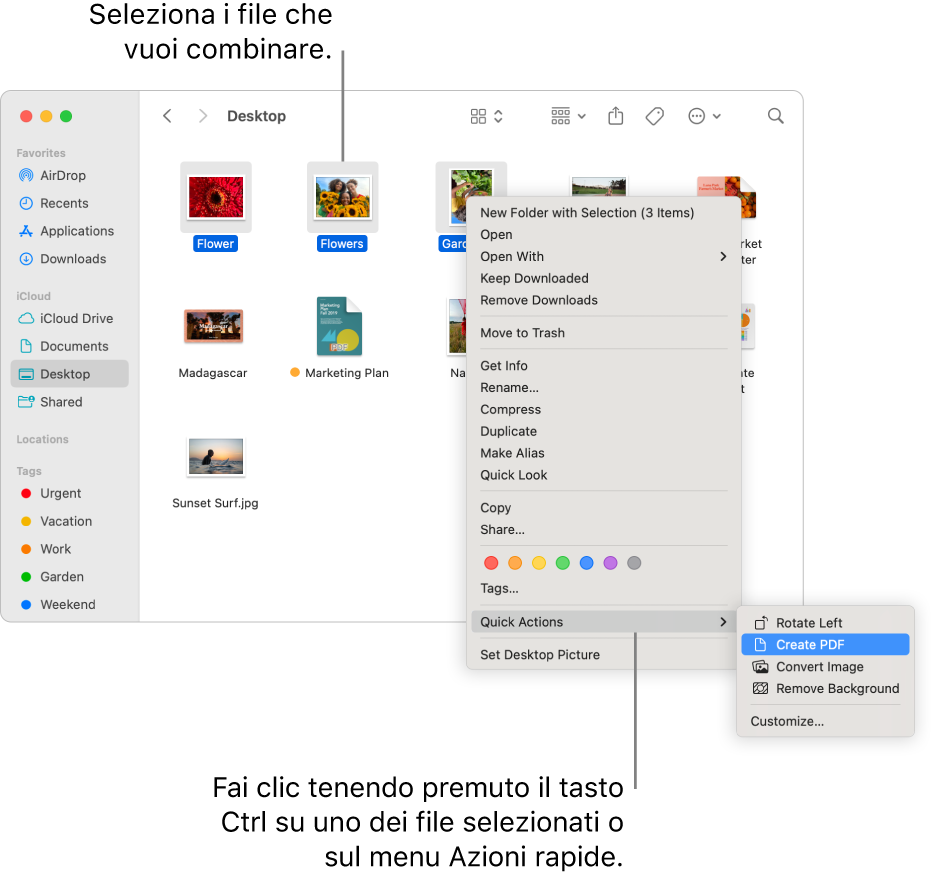Open the More actions ellipsis menu

[x=704, y=116]
